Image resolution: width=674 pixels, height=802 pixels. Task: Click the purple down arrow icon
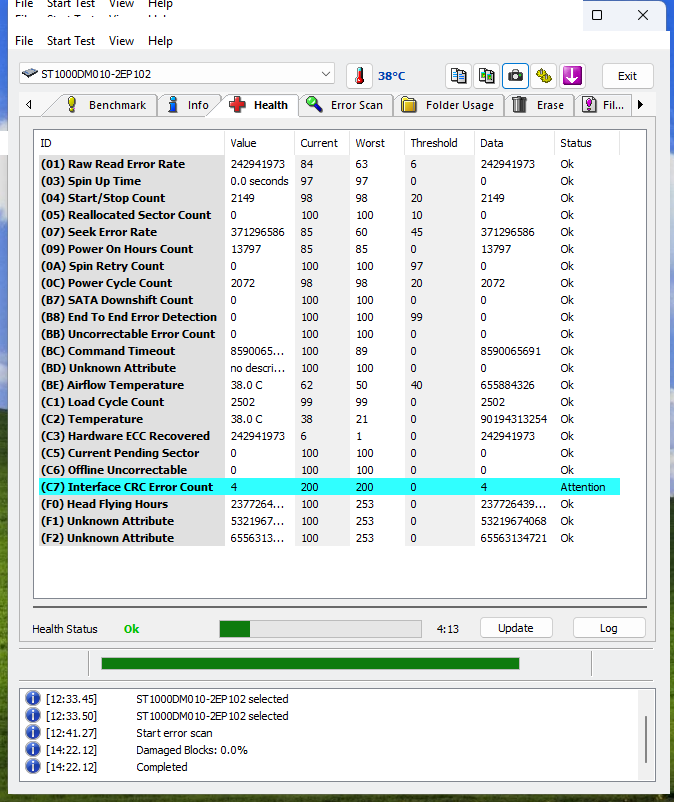pyautogui.click(x=572, y=76)
